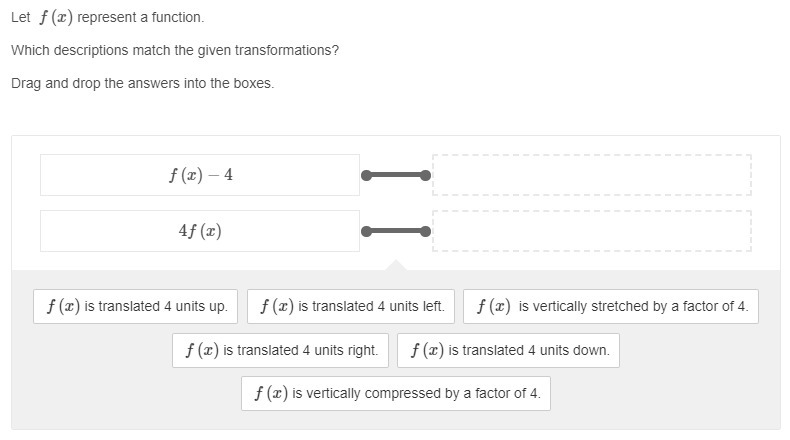Click the empty drop box for f(x) − 4
The width and height of the screenshot is (790, 440).
[x=592, y=175]
